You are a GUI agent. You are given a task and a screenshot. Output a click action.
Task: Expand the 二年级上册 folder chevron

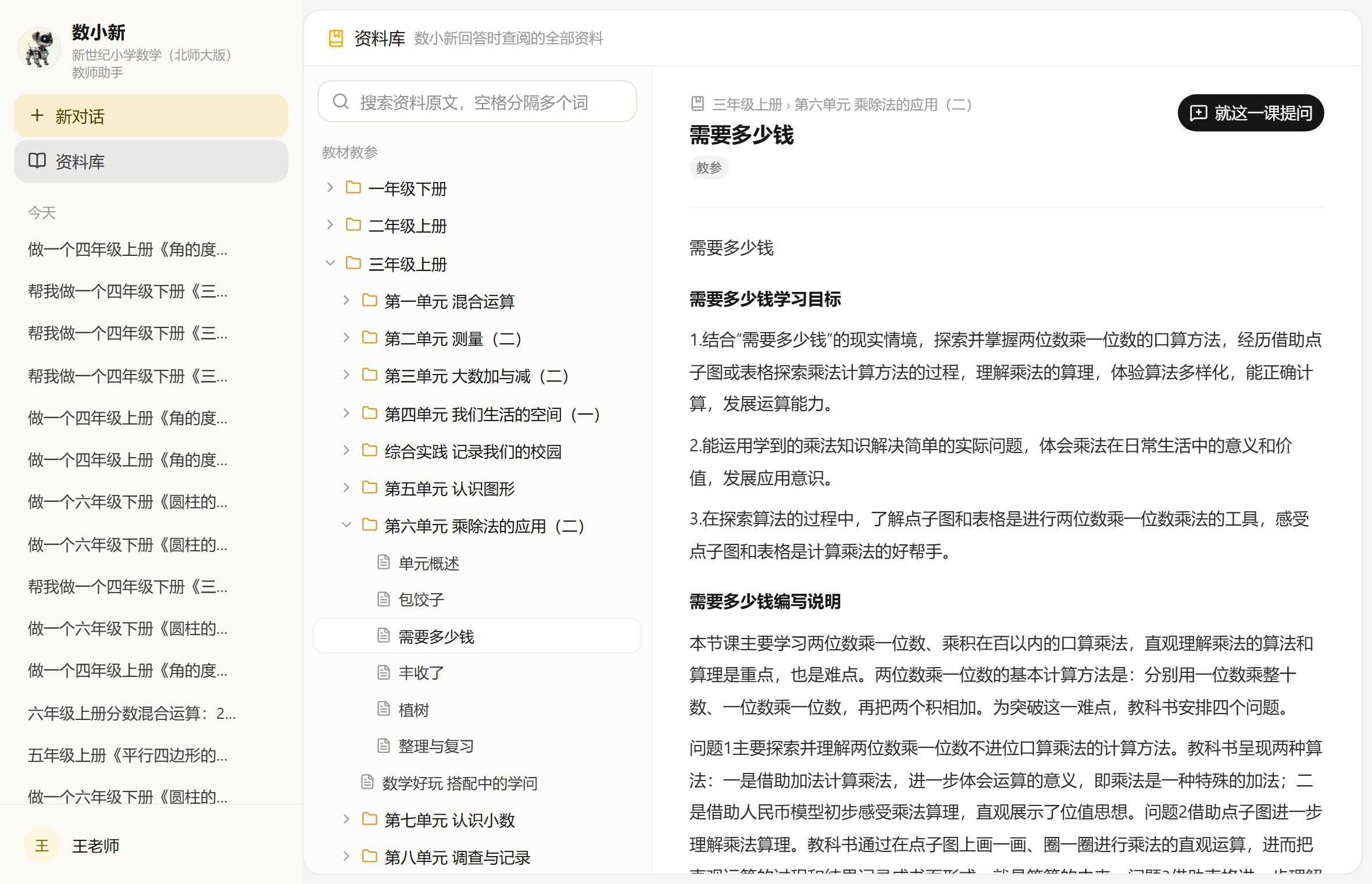(330, 224)
